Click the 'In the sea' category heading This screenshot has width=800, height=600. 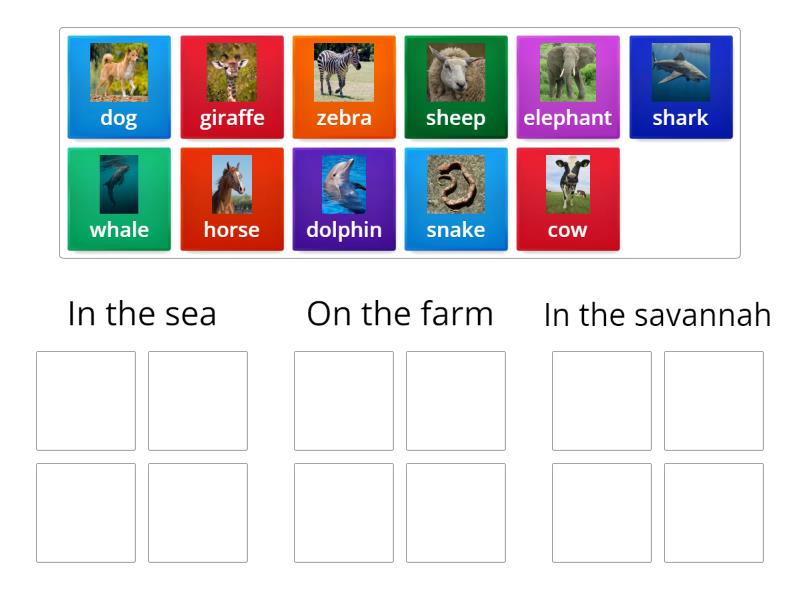tap(143, 313)
